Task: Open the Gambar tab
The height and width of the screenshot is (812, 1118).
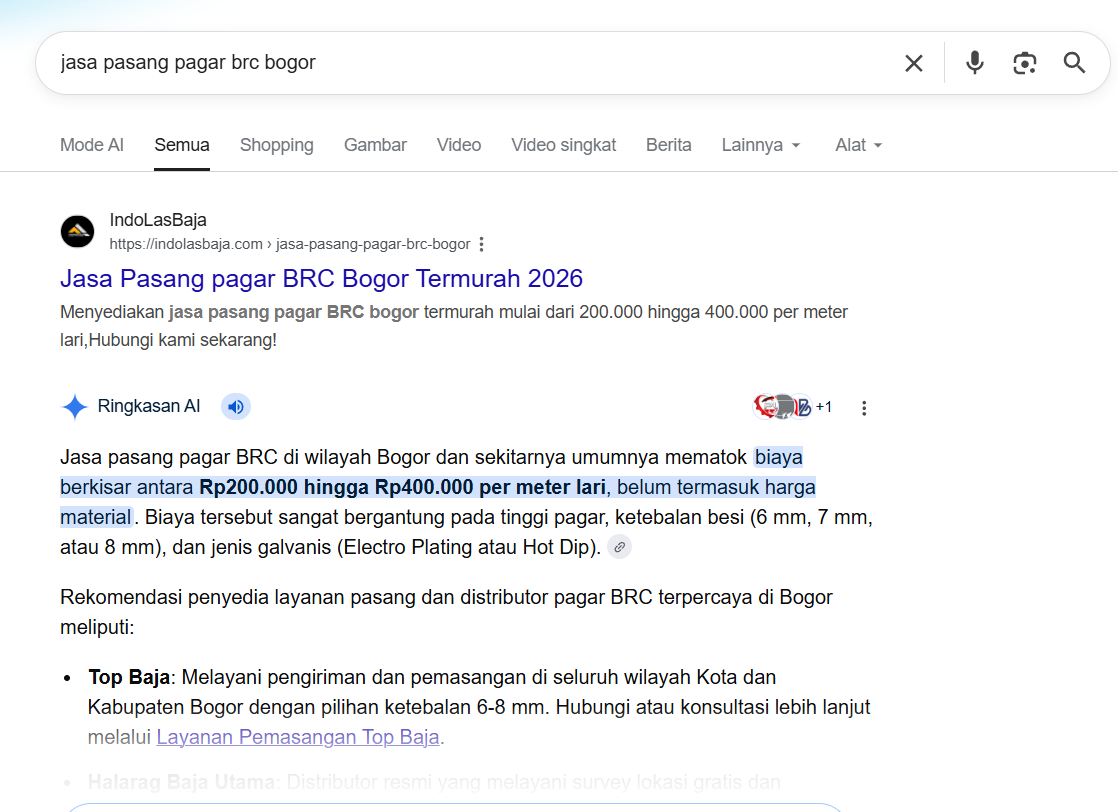Action: point(375,145)
